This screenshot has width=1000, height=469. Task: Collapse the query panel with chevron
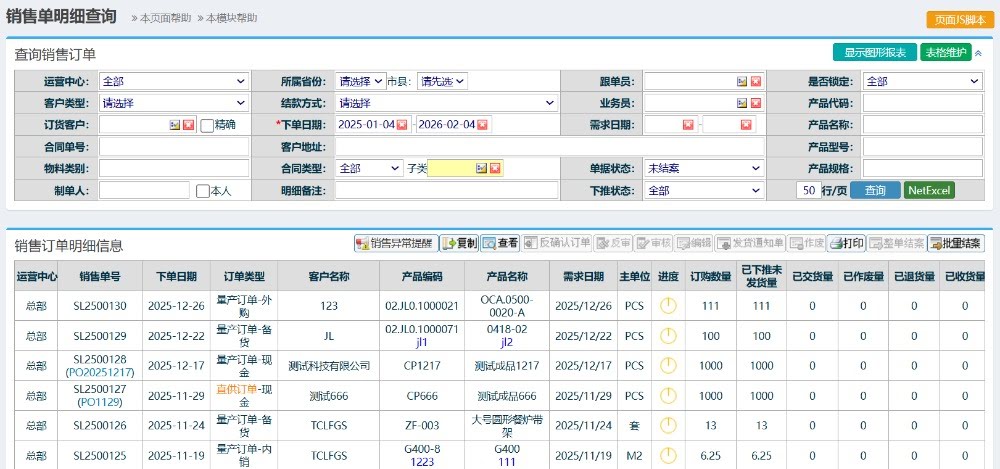pos(978,53)
